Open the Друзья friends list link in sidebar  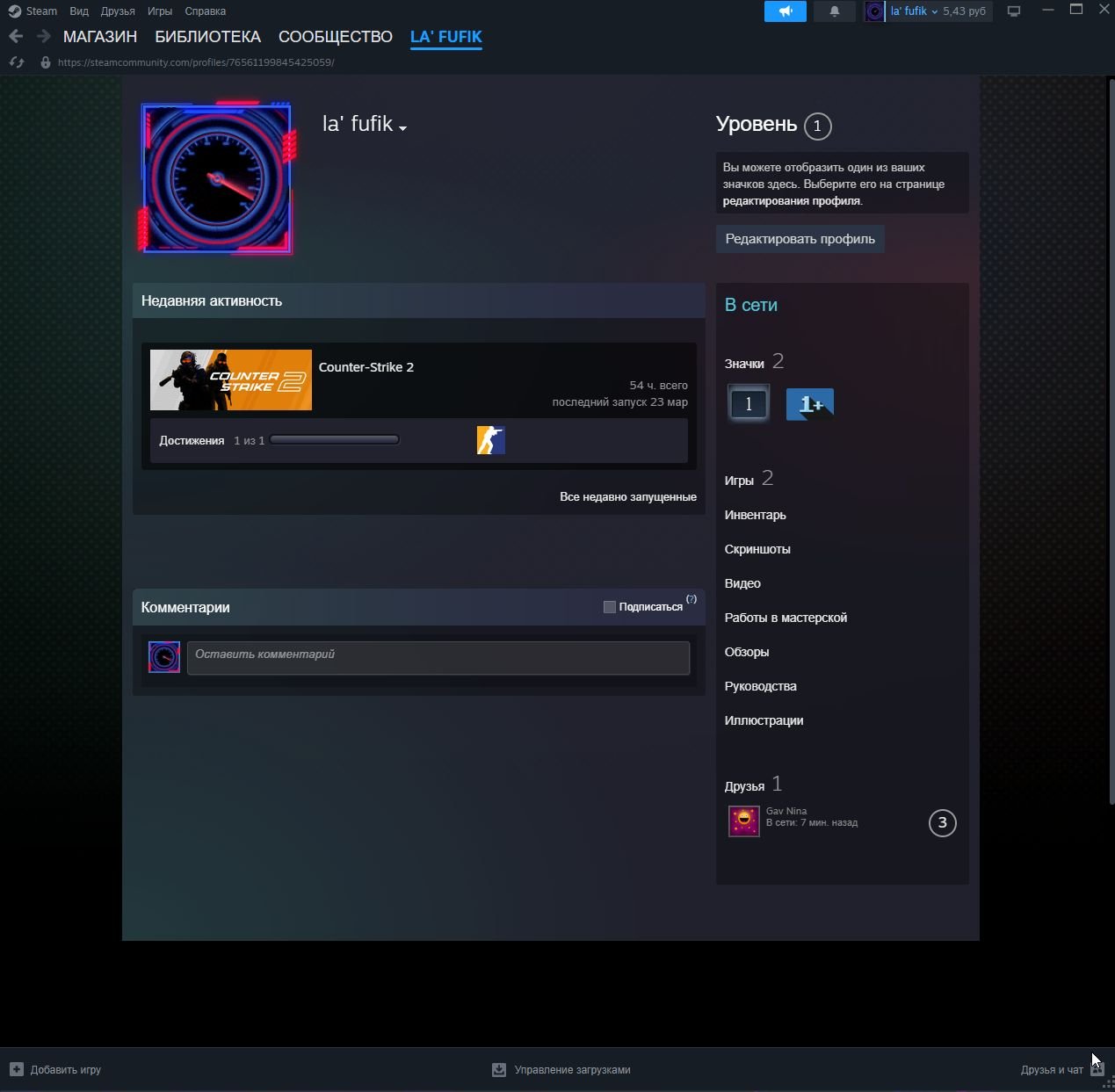[744, 786]
